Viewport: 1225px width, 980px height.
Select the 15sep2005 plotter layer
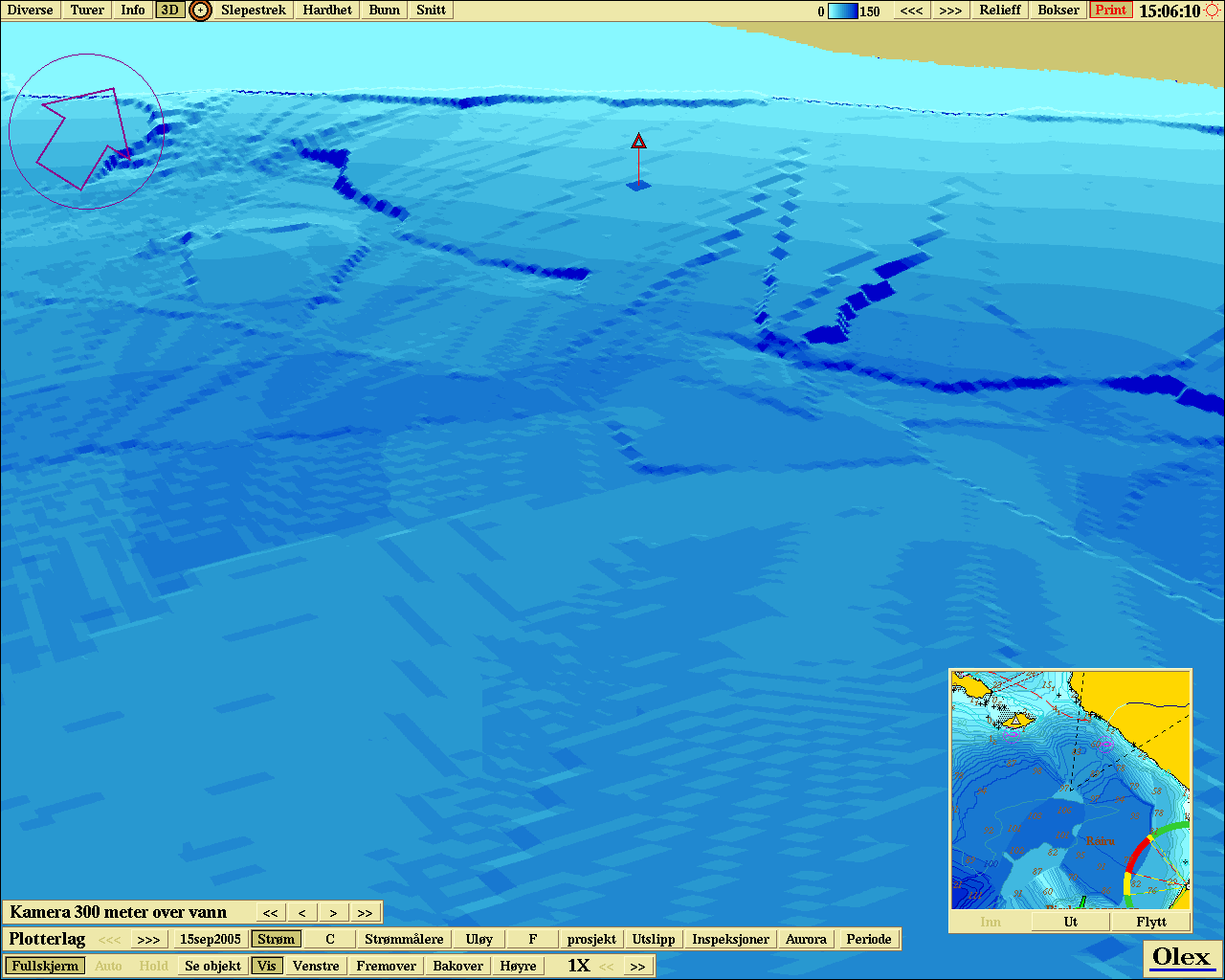[x=211, y=939]
